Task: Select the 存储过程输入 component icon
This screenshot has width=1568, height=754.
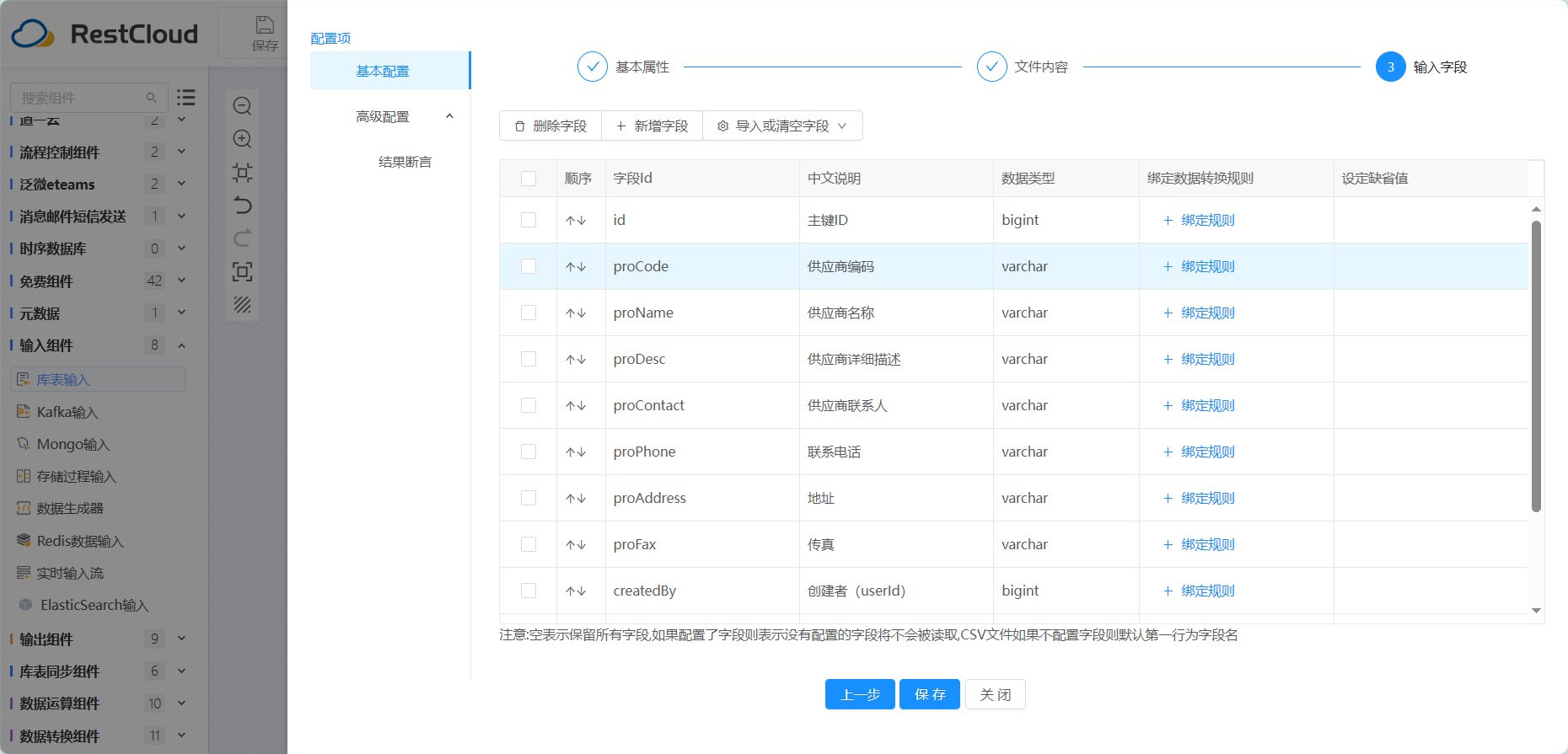Action: point(24,476)
